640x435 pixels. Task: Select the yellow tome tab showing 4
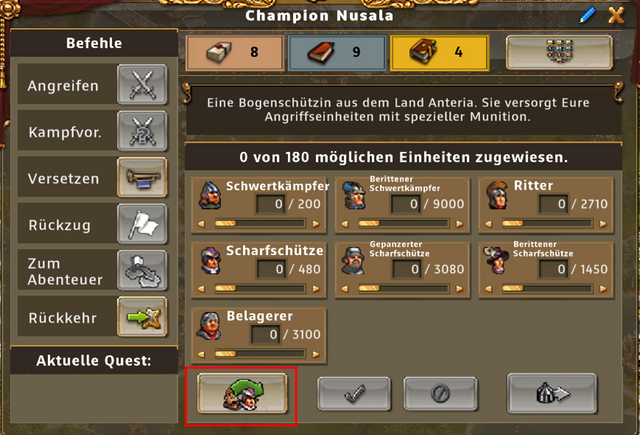click(440, 52)
